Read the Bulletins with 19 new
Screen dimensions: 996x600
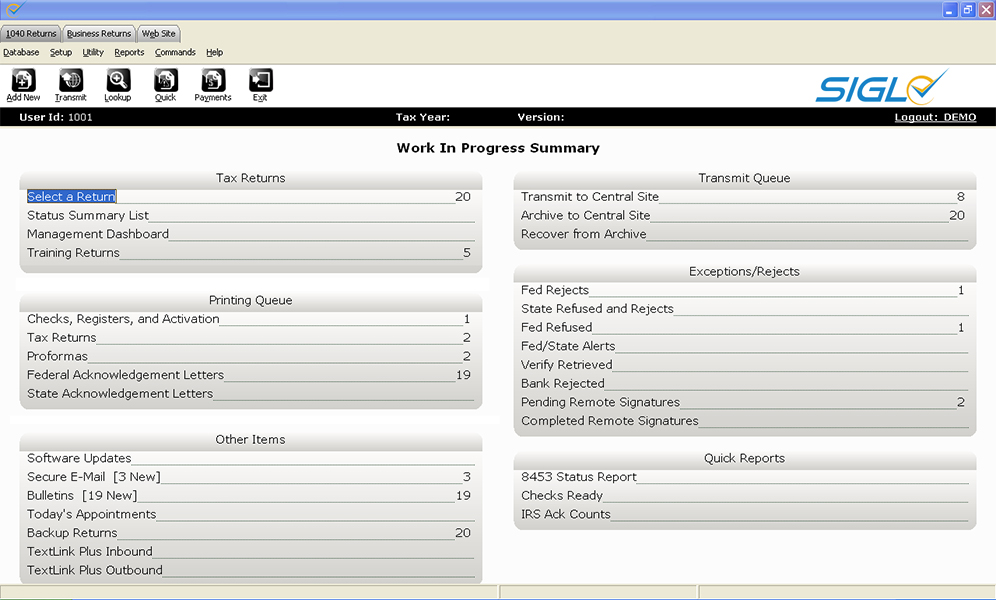[x=82, y=495]
